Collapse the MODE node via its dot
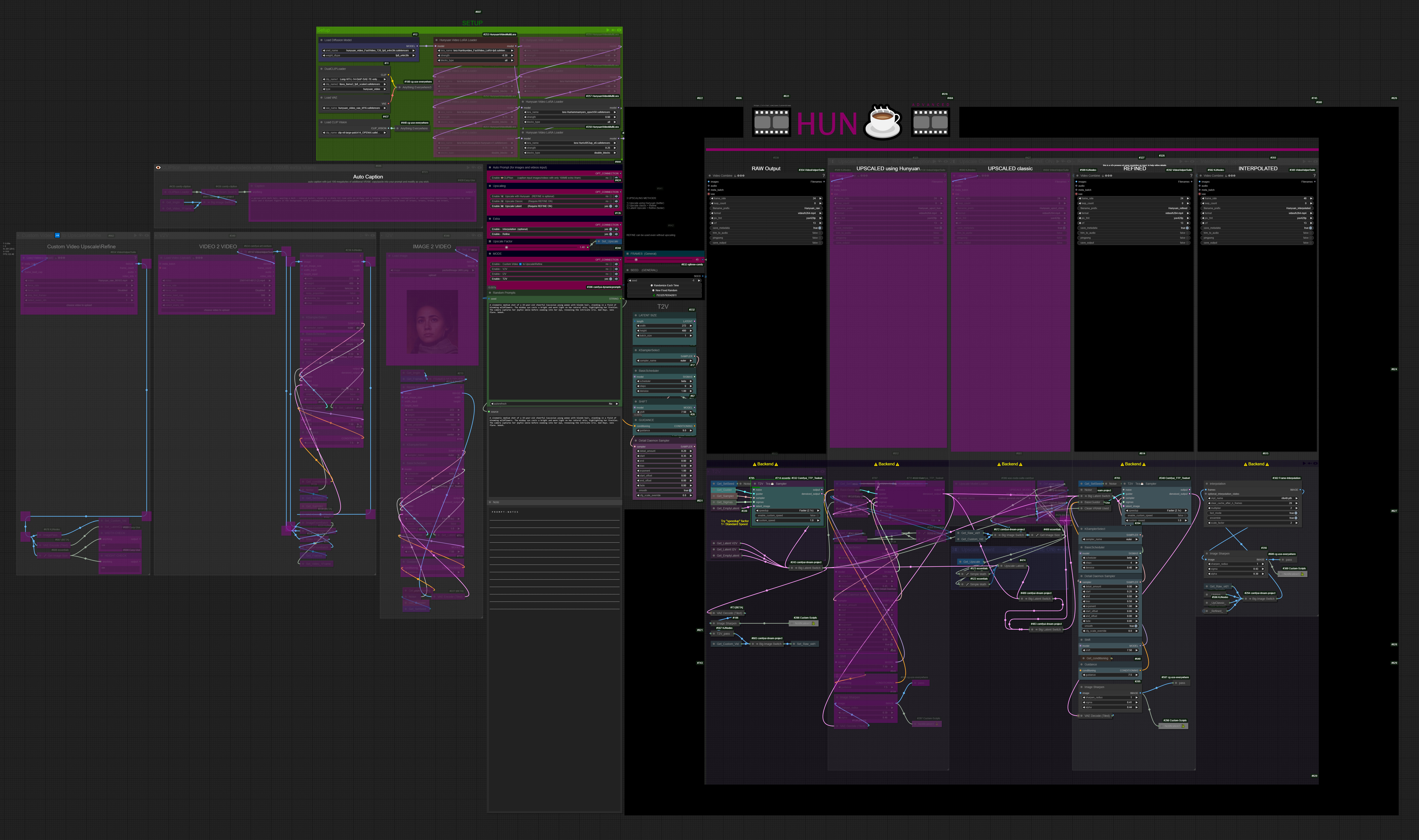Image resolution: width=1419 pixels, height=840 pixels. tap(490, 254)
